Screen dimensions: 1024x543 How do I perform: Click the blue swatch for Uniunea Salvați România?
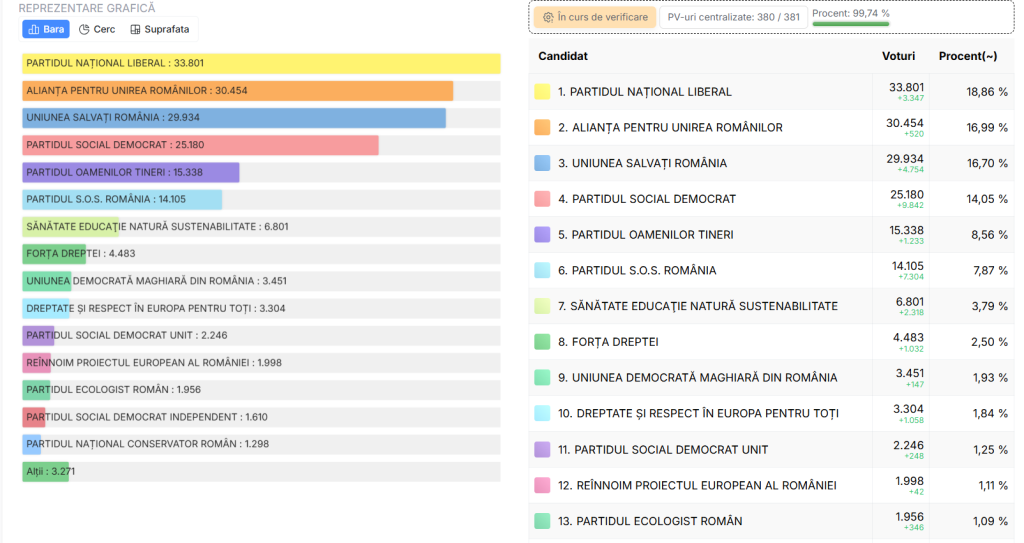pyautogui.click(x=542, y=163)
